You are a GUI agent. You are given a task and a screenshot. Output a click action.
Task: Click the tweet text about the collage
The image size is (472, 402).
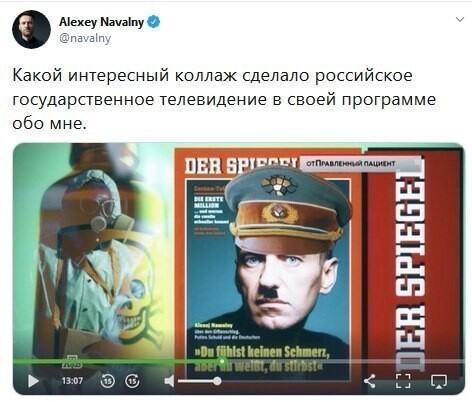click(x=224, y=99)
